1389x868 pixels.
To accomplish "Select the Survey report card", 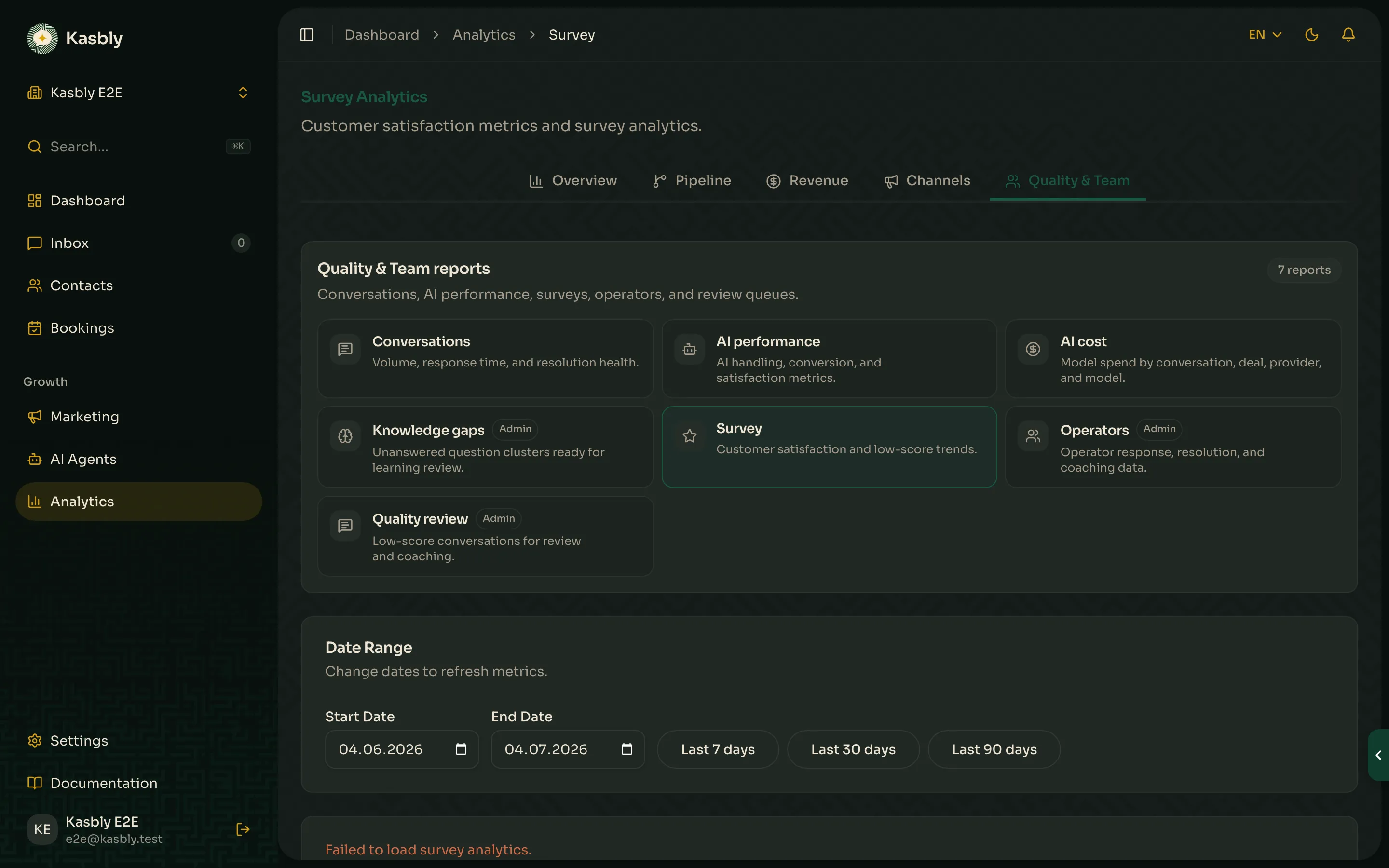I will coord(830,447).
